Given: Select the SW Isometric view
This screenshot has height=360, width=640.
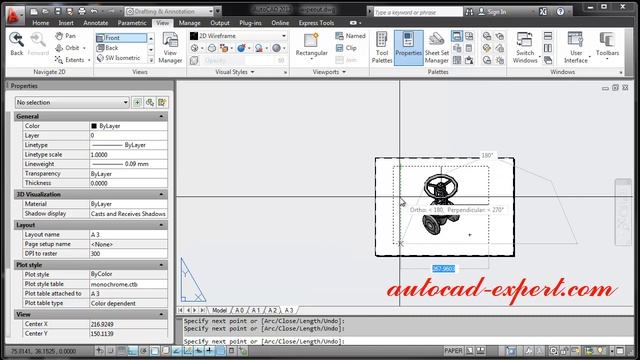Looking at the screenshot, I should click(122, 58).
